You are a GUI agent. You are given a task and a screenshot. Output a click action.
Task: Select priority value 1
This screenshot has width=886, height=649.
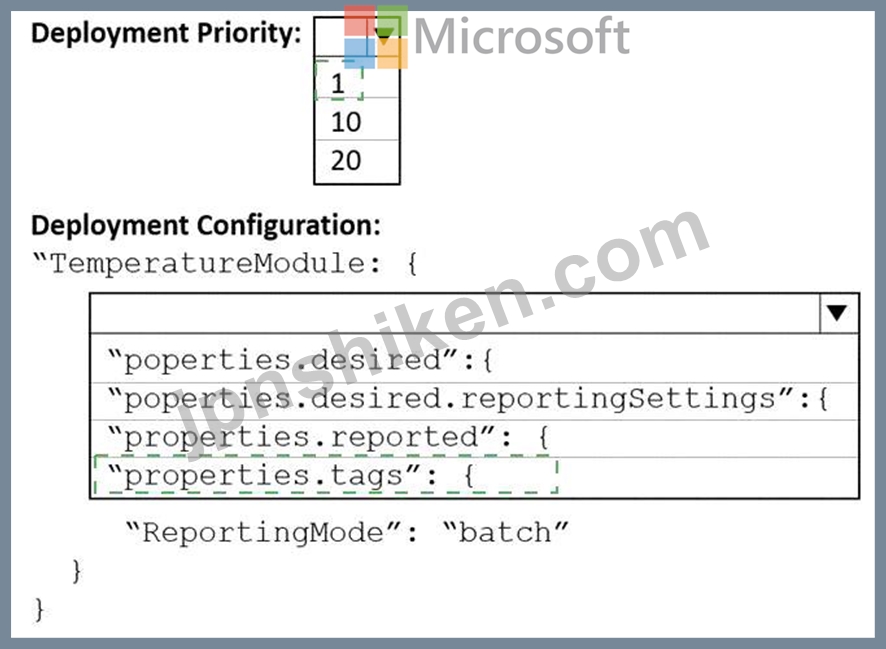357,84
